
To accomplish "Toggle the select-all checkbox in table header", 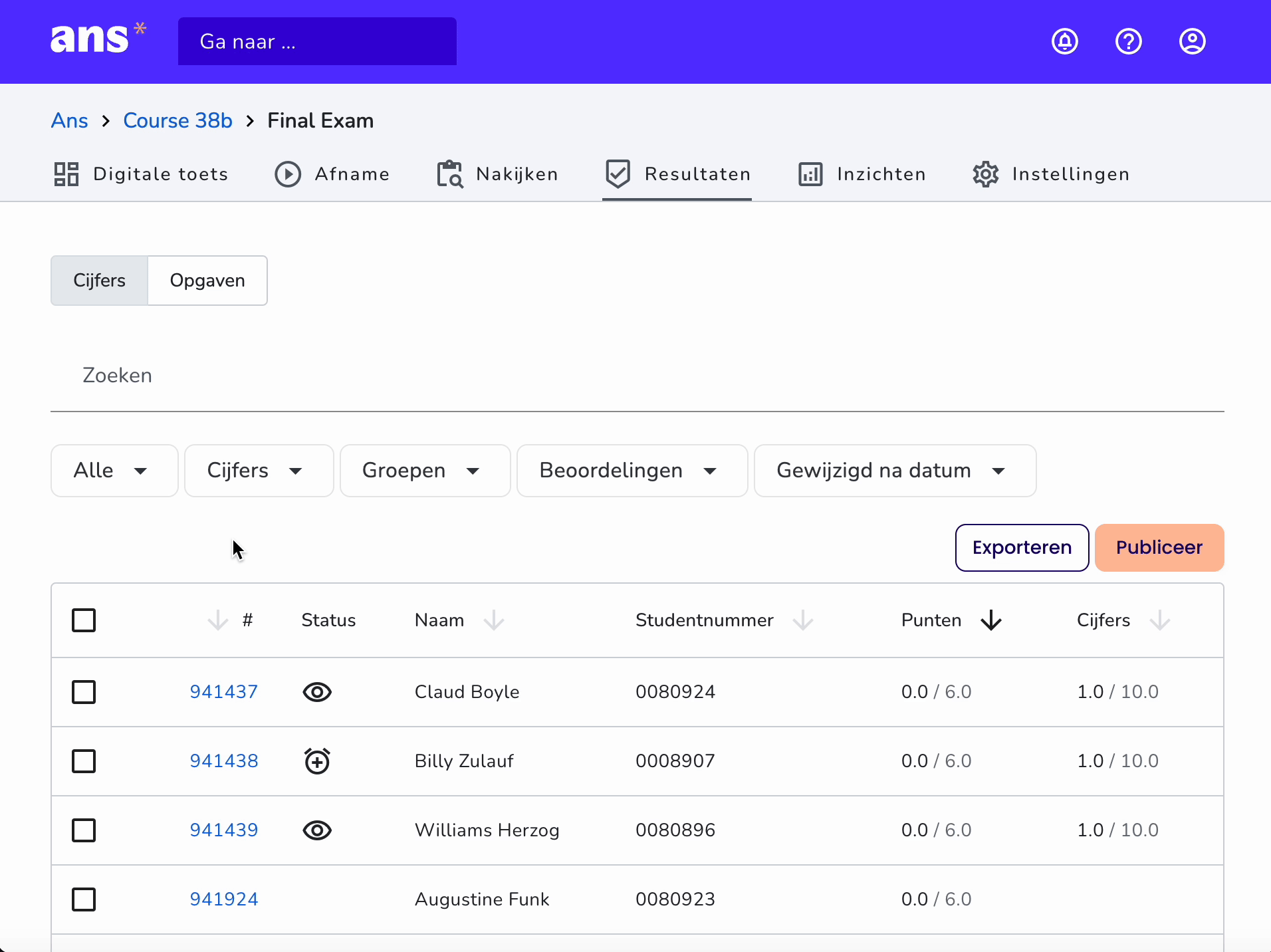I will 84,620.
